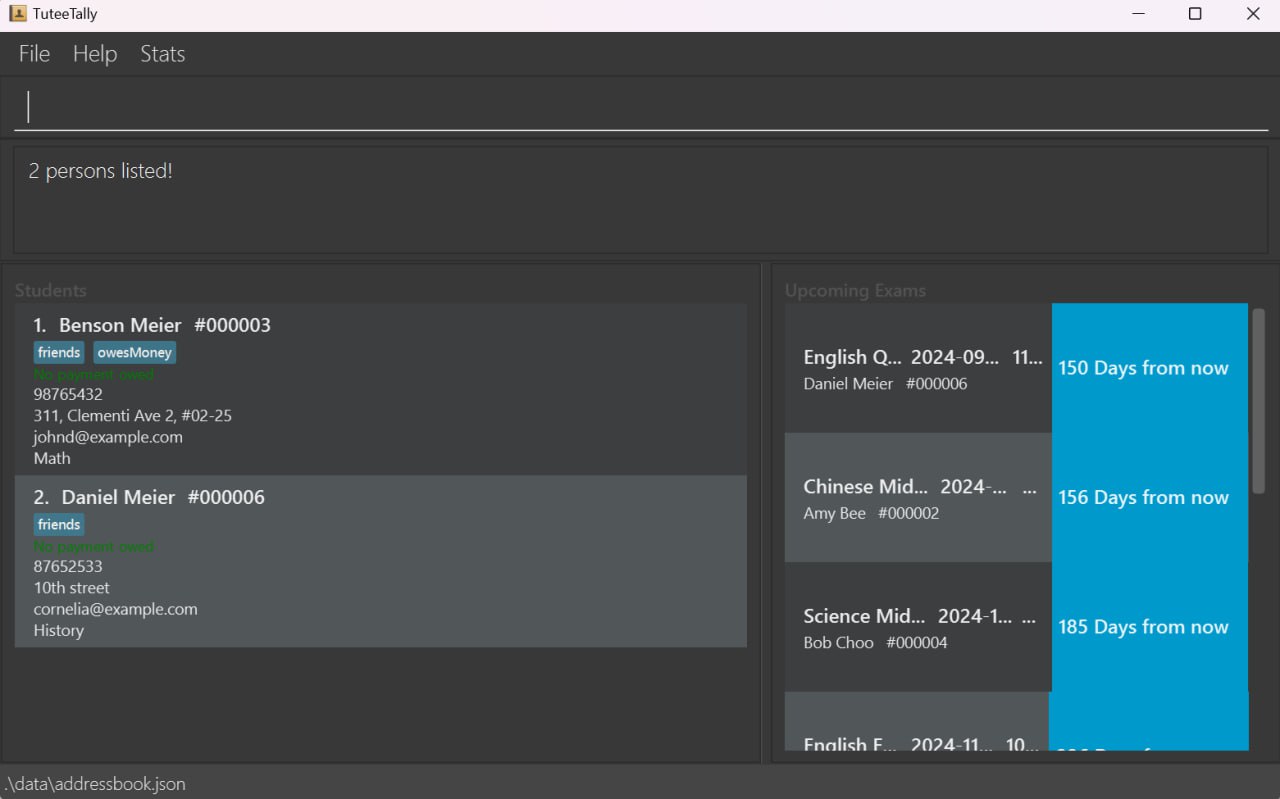Maximize the TuteeTally window

1194,14
